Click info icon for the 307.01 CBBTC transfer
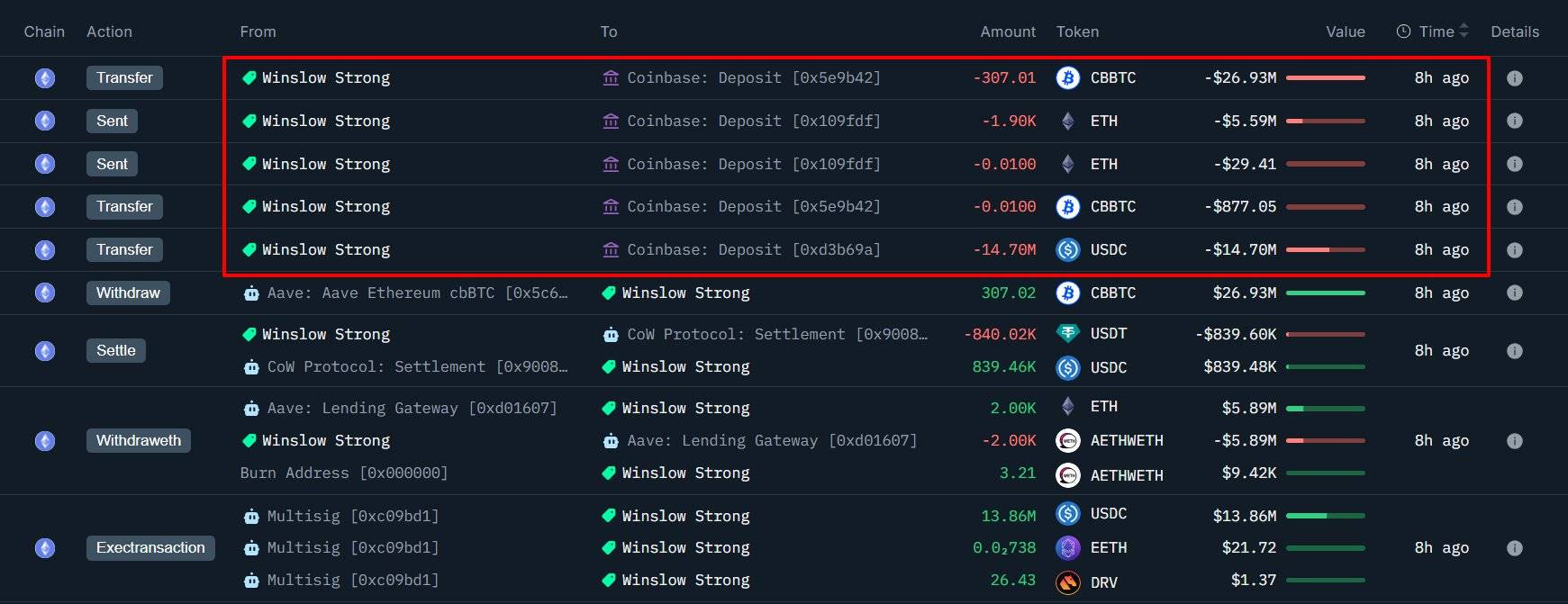 [x=1514, y=78]
